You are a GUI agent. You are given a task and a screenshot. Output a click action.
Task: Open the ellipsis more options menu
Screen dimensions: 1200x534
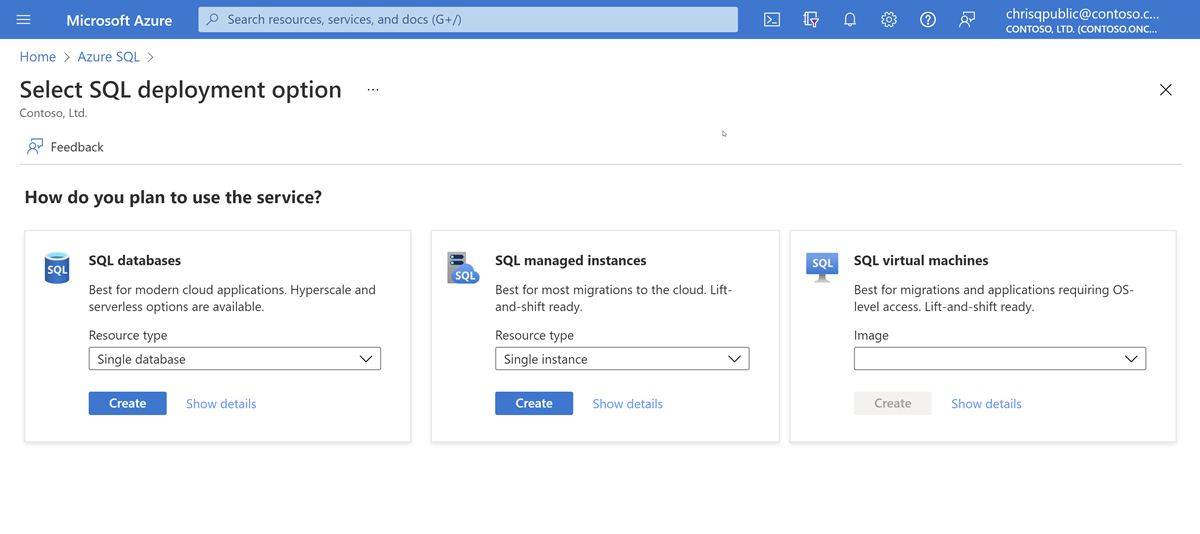click(x=373, y=90)
